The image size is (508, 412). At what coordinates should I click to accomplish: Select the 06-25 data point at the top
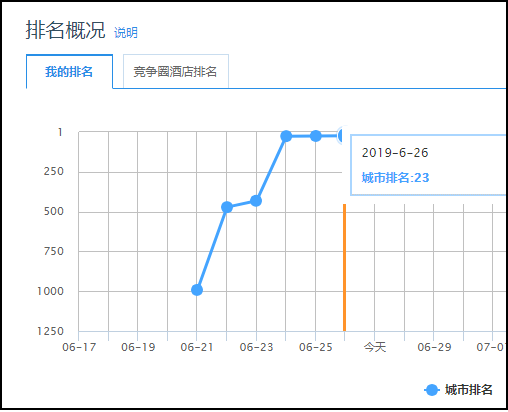coord(316,136)
